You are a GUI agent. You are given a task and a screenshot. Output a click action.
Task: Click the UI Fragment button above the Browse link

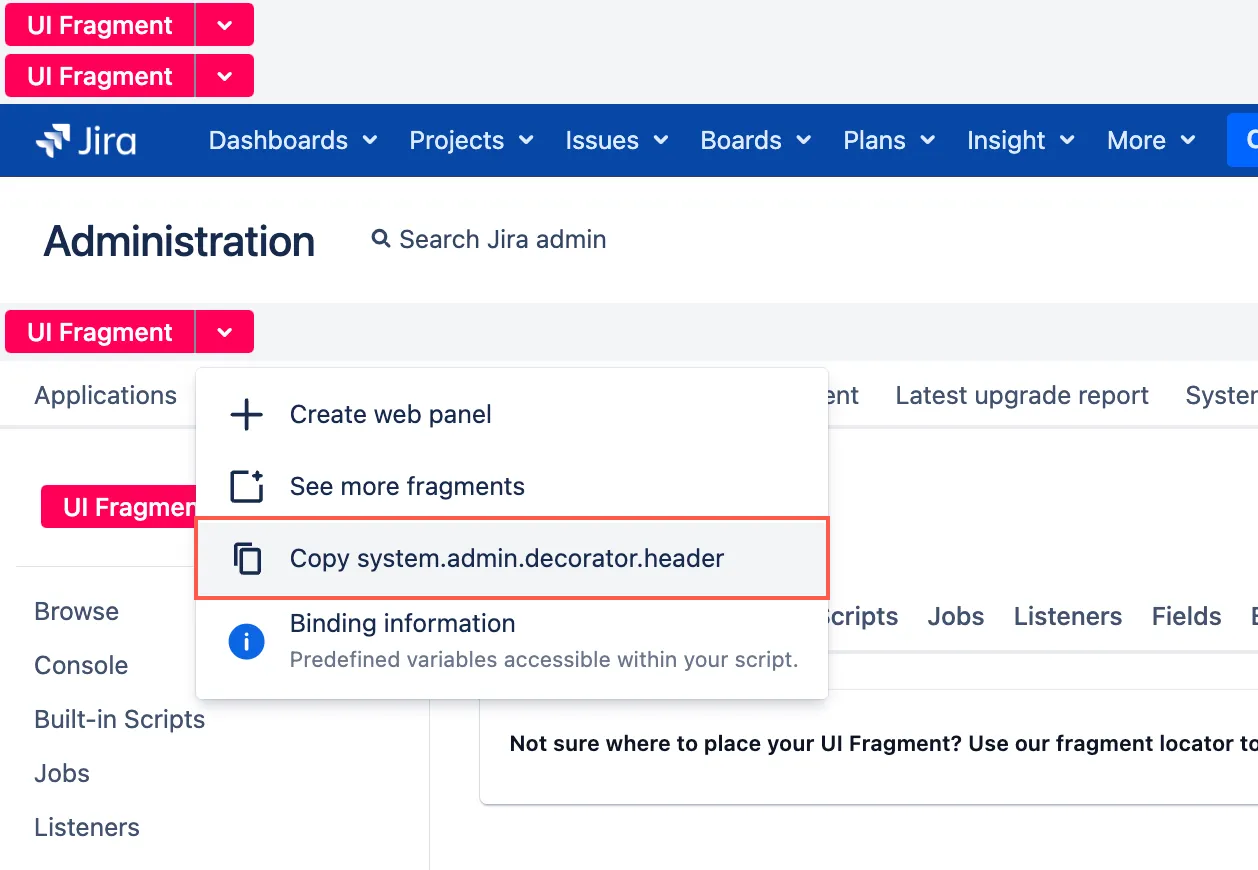(118, 507)
